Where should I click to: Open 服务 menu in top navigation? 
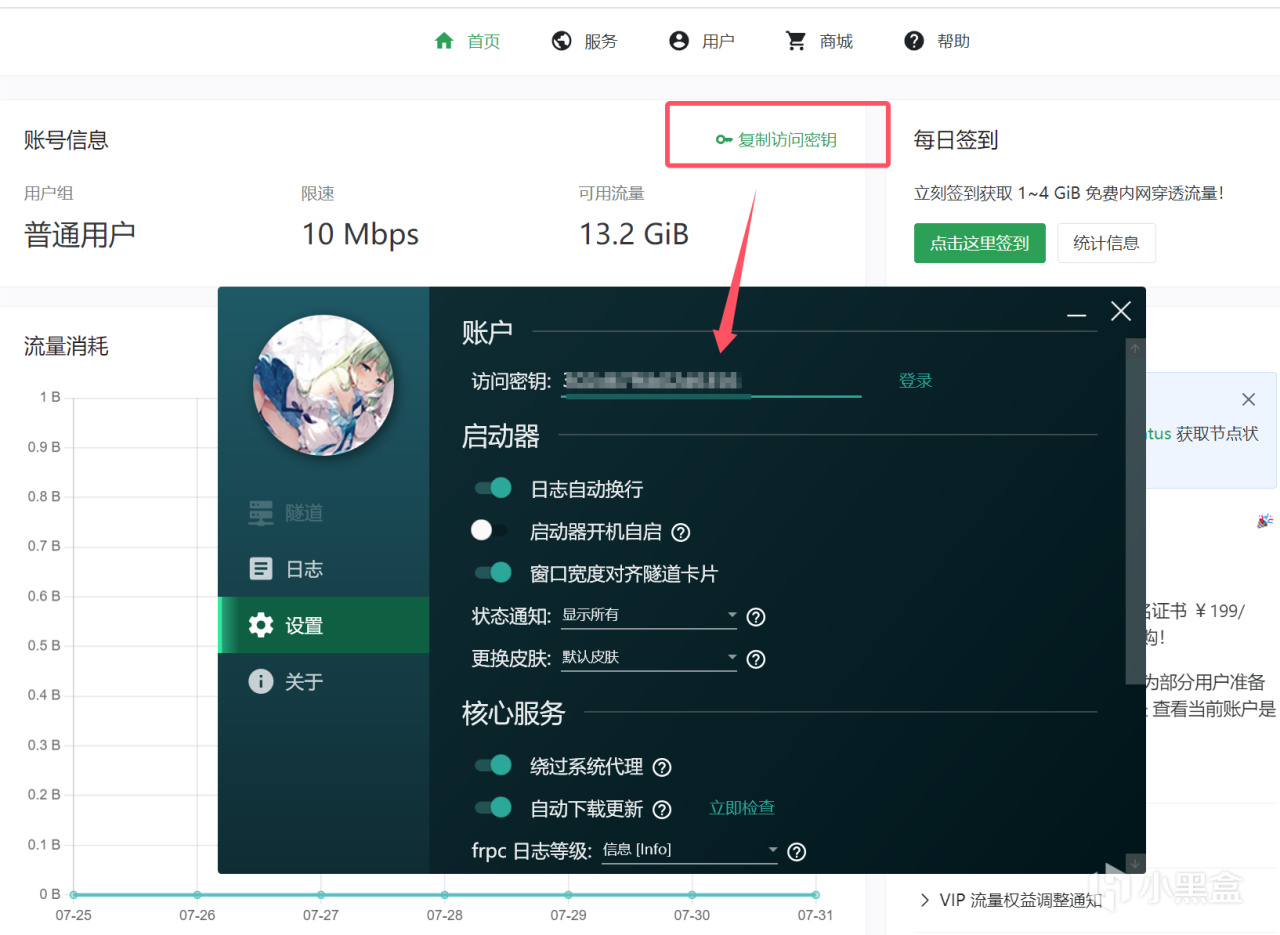[x=585, y=41]
